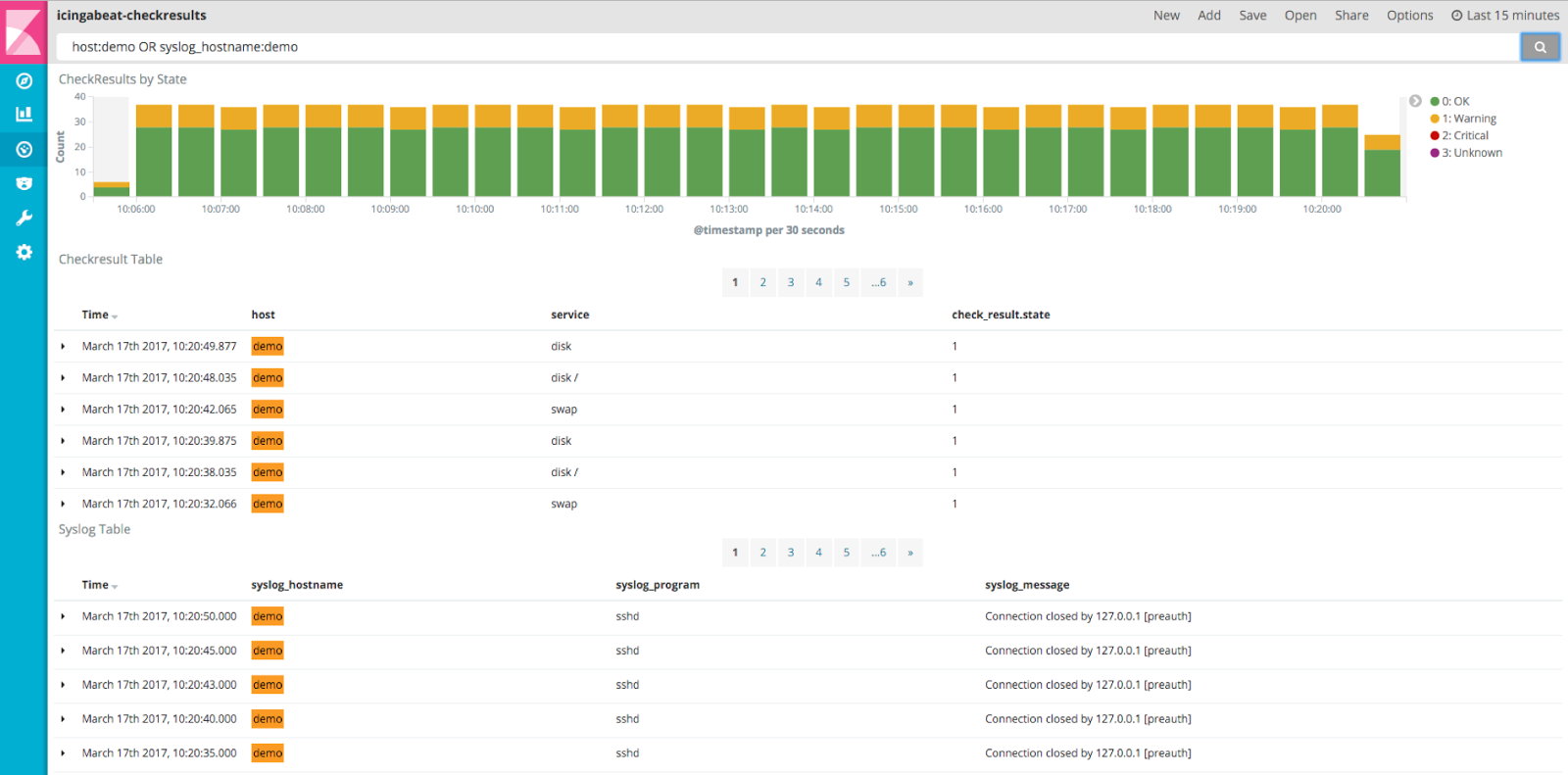Screen dimensions: 1568x775
Task: Click next page arrow in Checkresult Table
Action: pos(910,282)
